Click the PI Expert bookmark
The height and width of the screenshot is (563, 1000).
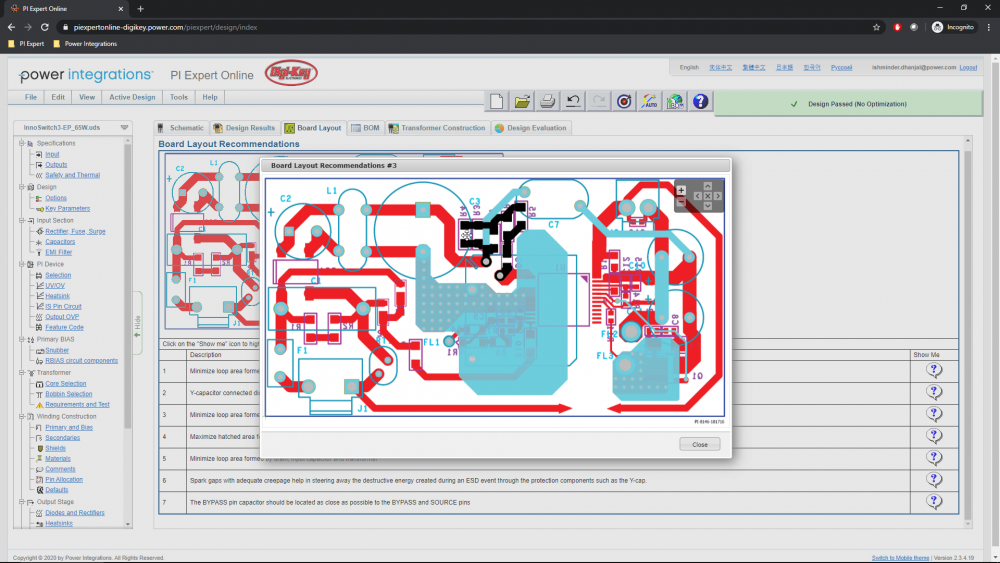26,44
